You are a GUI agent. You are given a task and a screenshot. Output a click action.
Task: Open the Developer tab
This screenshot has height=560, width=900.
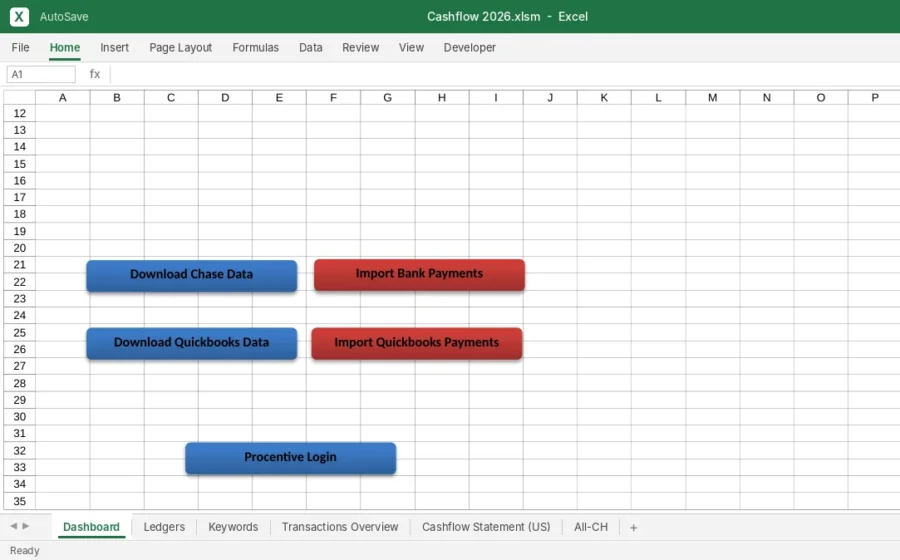[x=470, y=48]
